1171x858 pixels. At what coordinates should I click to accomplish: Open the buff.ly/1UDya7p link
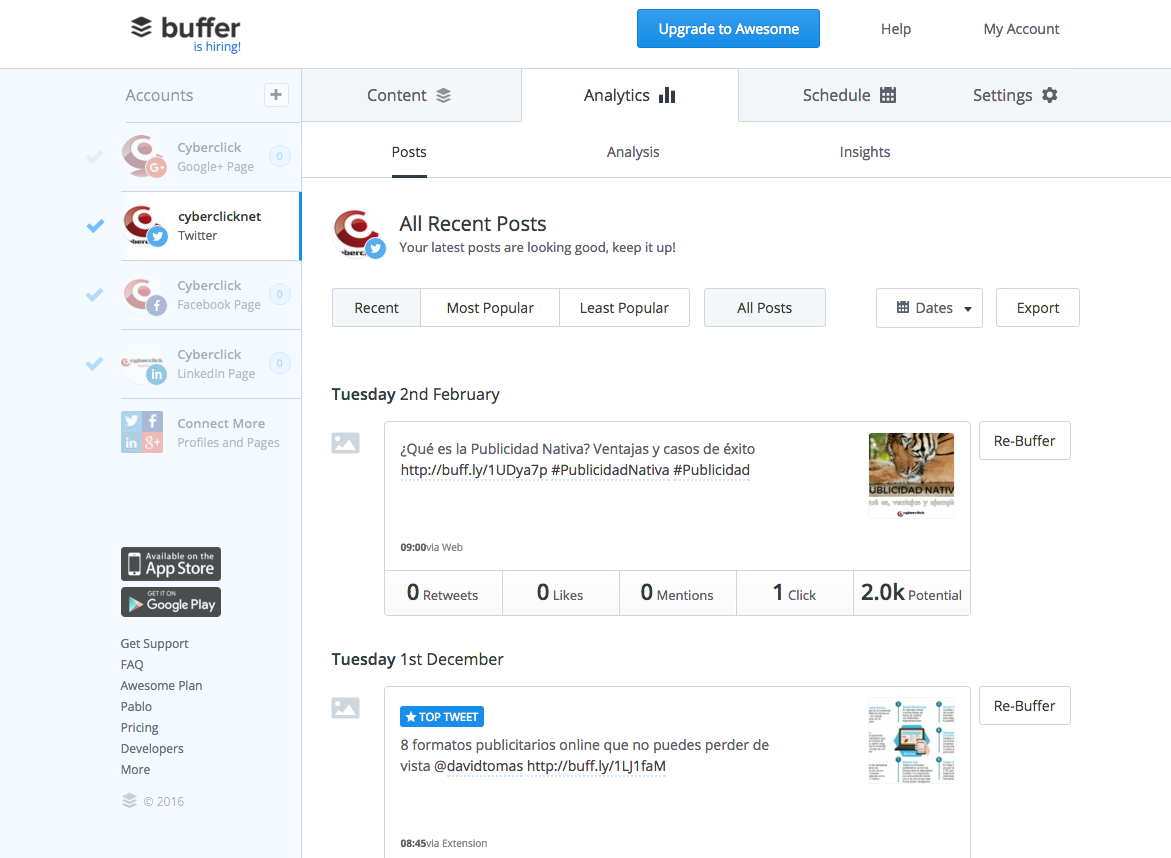click(x=473, y=470)
